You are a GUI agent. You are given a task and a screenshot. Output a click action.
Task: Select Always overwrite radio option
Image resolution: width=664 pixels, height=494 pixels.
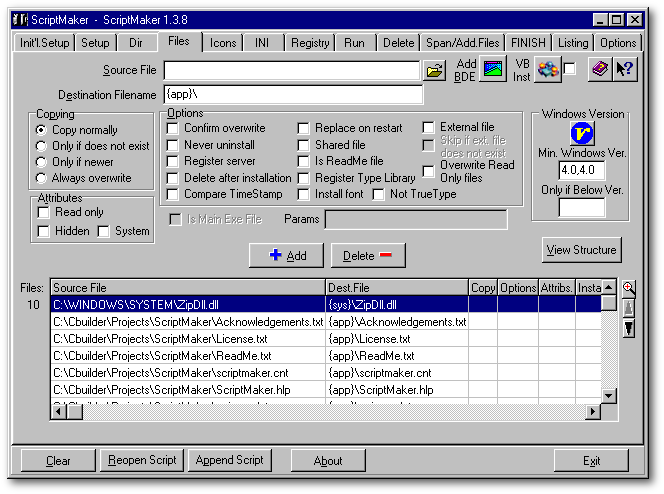click(x=41, y=178)
